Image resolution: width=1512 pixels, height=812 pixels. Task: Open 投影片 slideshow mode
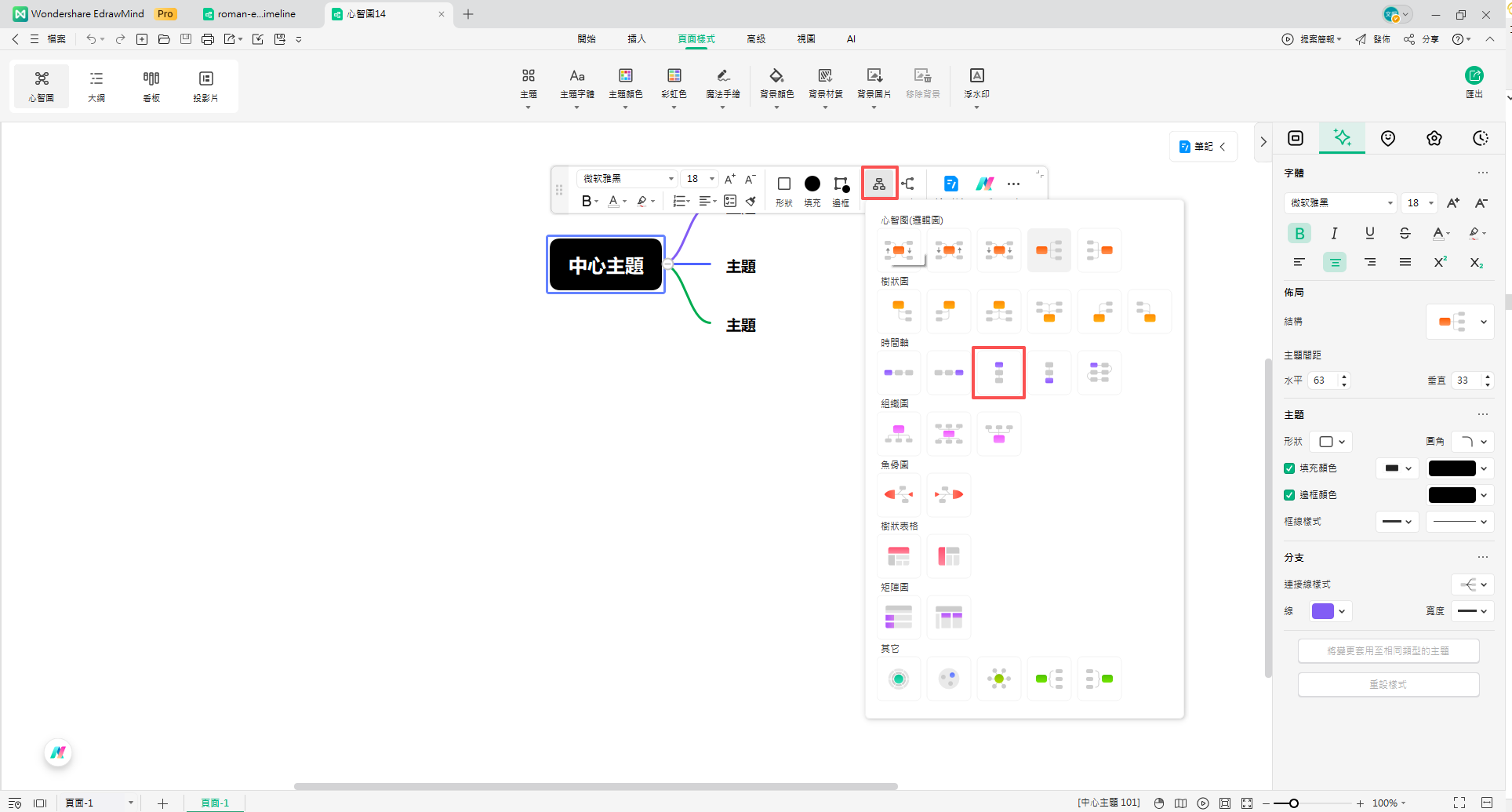(205, 85)
